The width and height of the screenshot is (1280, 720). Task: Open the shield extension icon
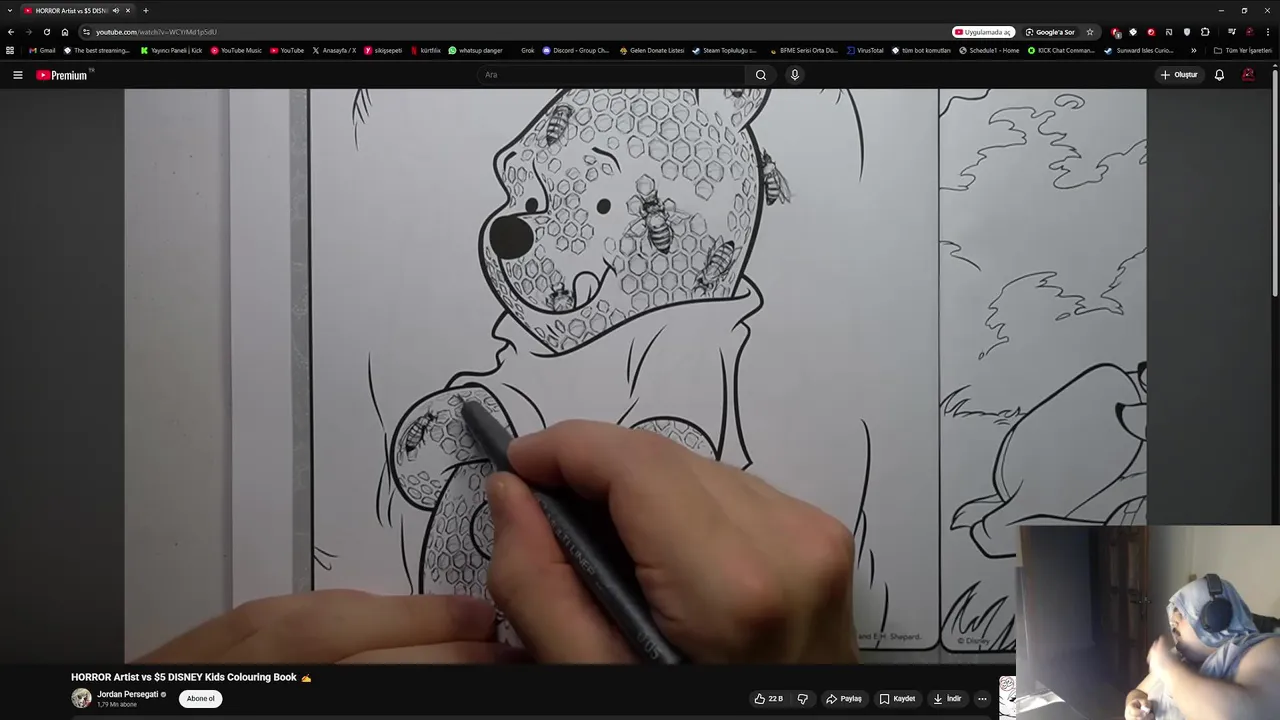pyautogui.click(x=1186, y=32)
